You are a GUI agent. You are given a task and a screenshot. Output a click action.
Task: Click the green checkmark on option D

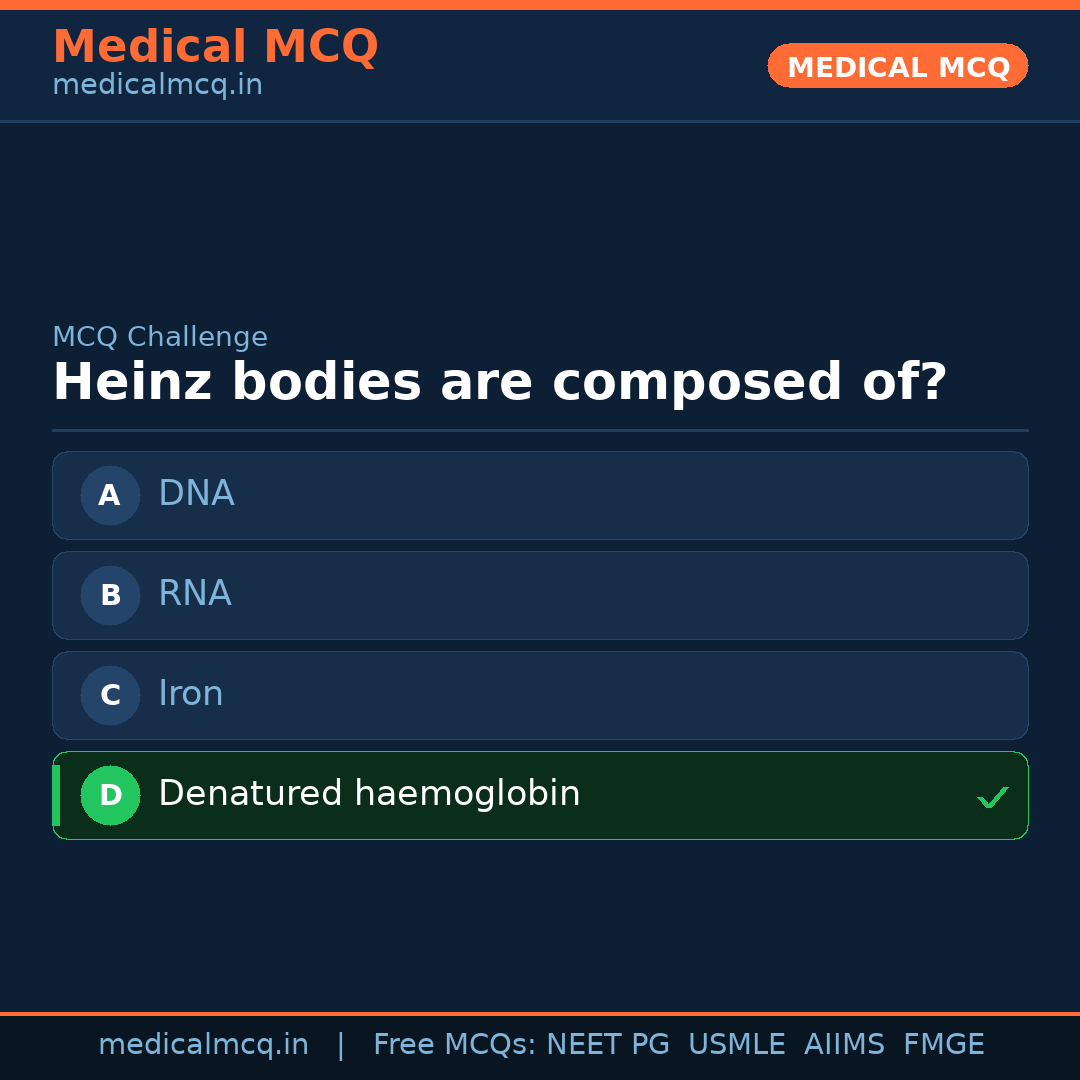point(992,797)
